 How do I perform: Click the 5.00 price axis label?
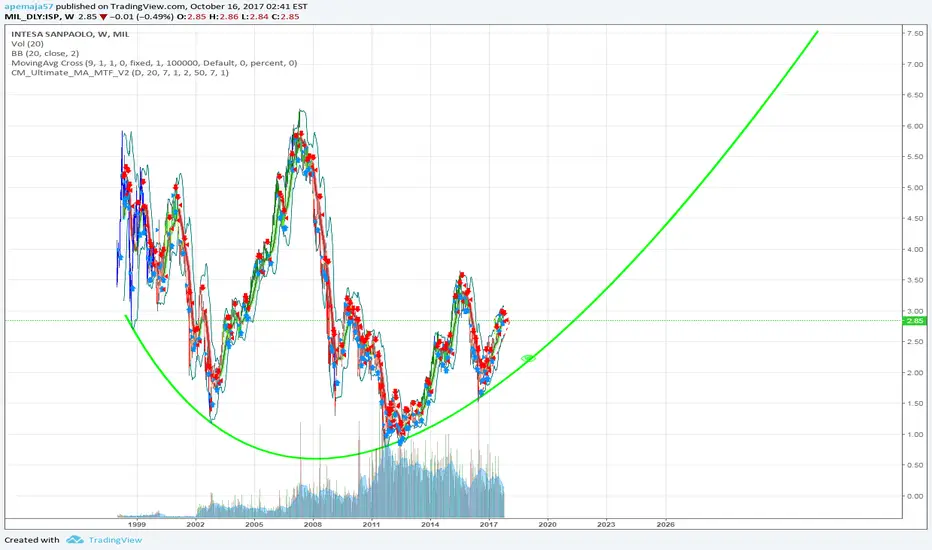pyautogui.click(x=914, y=187)
